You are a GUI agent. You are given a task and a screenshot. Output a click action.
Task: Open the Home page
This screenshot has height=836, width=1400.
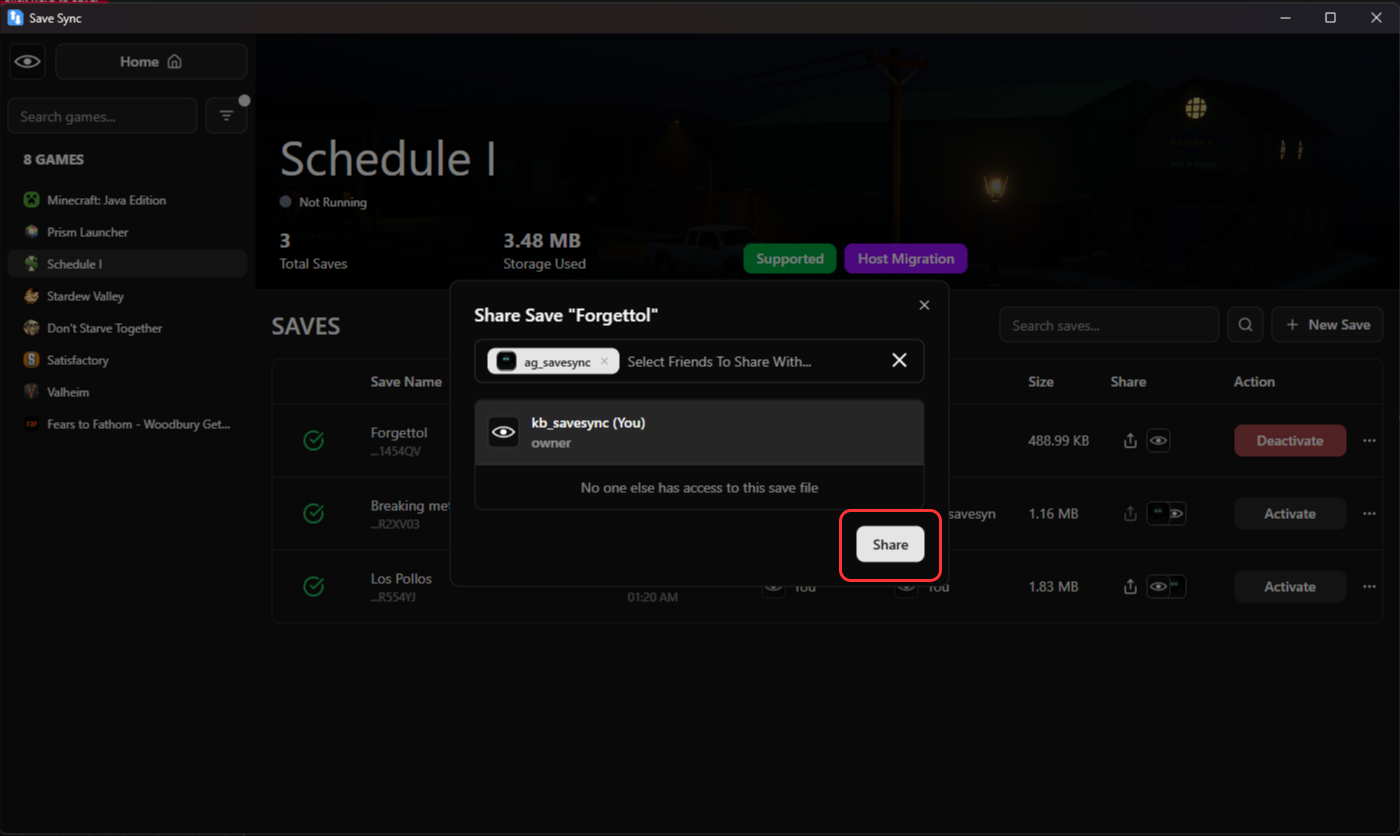coord(151,62)
